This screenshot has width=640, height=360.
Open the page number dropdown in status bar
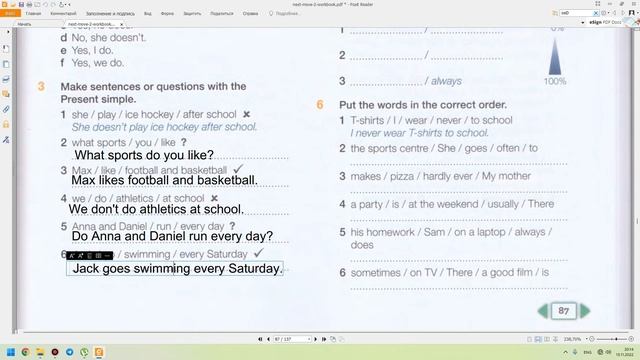click(309, 339)
